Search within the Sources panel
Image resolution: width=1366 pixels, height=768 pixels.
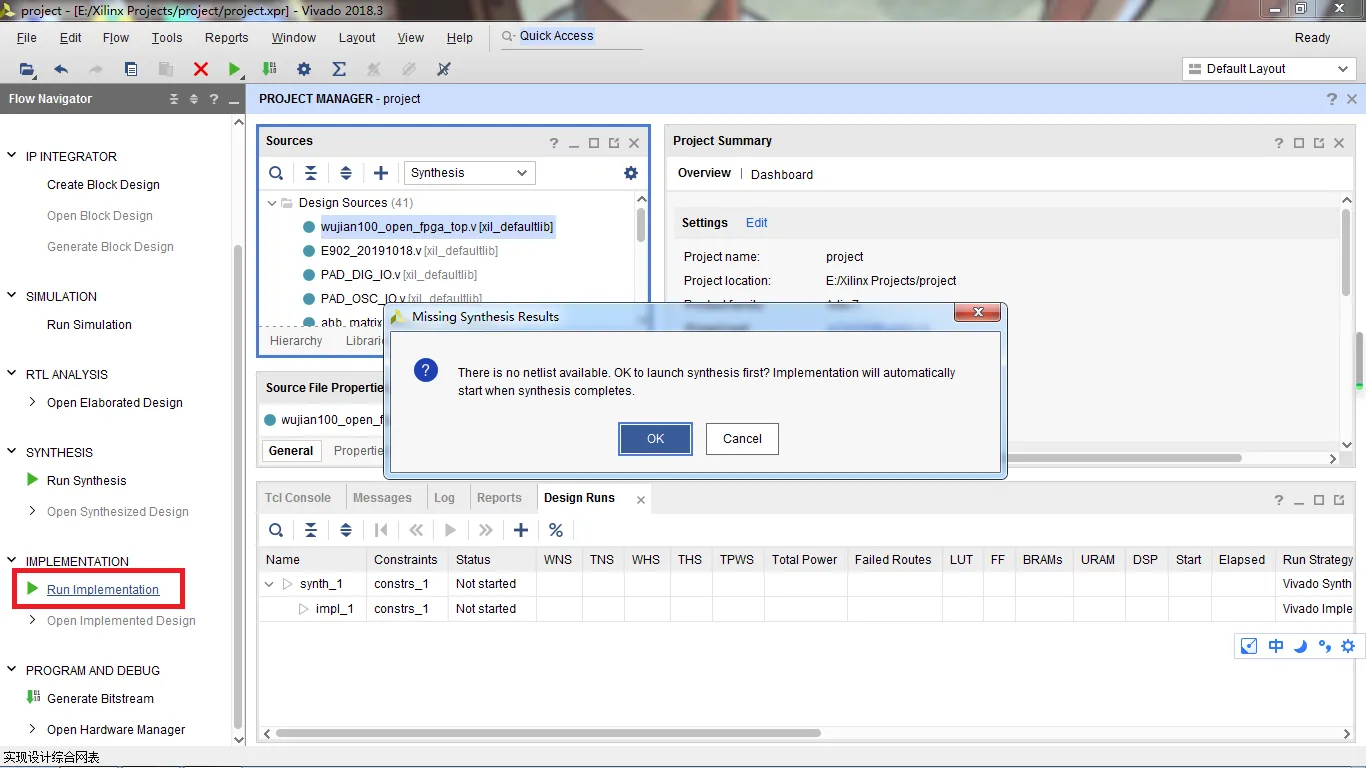coord(276,173)
